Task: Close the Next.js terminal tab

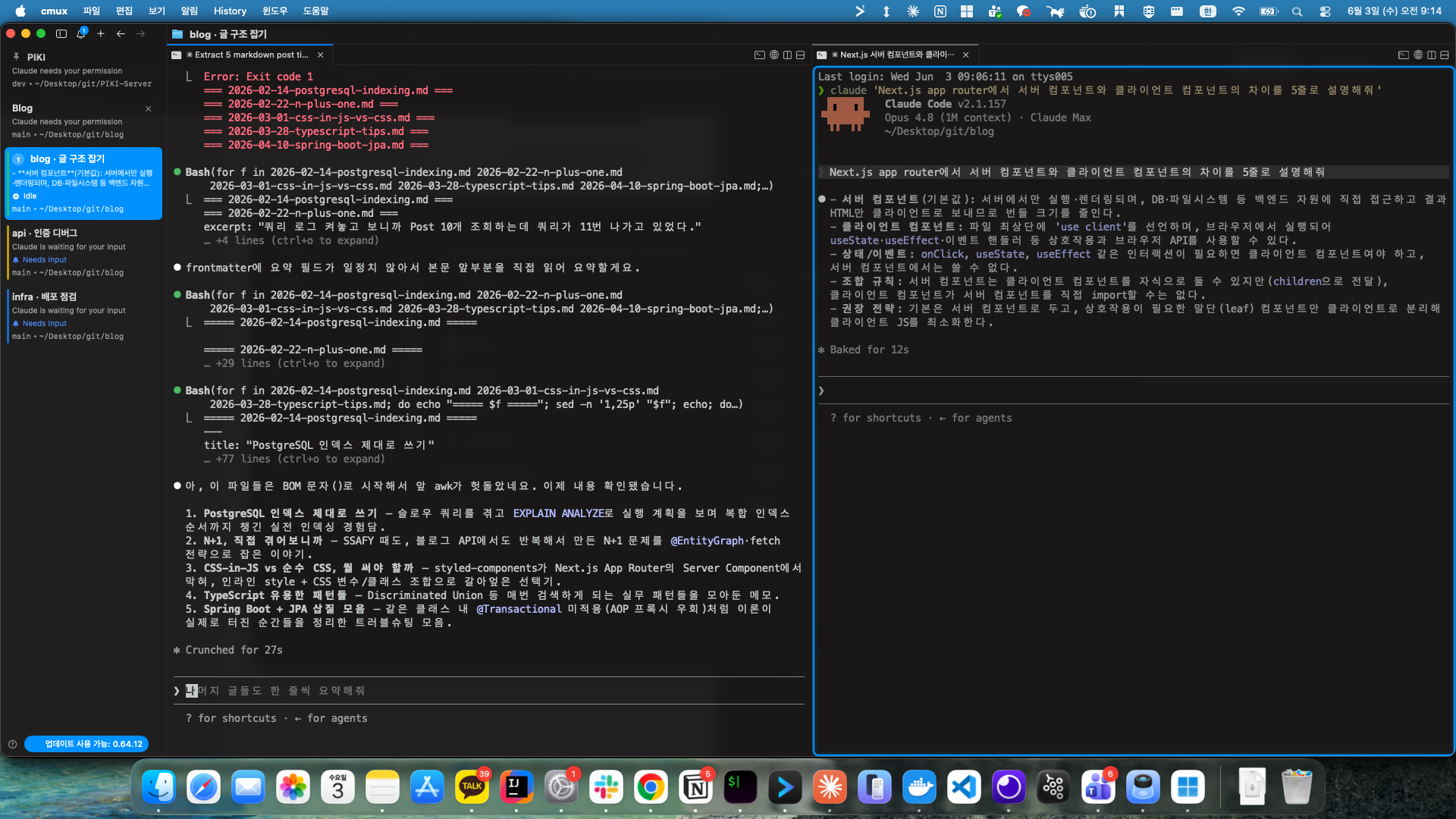Action: 965,55
